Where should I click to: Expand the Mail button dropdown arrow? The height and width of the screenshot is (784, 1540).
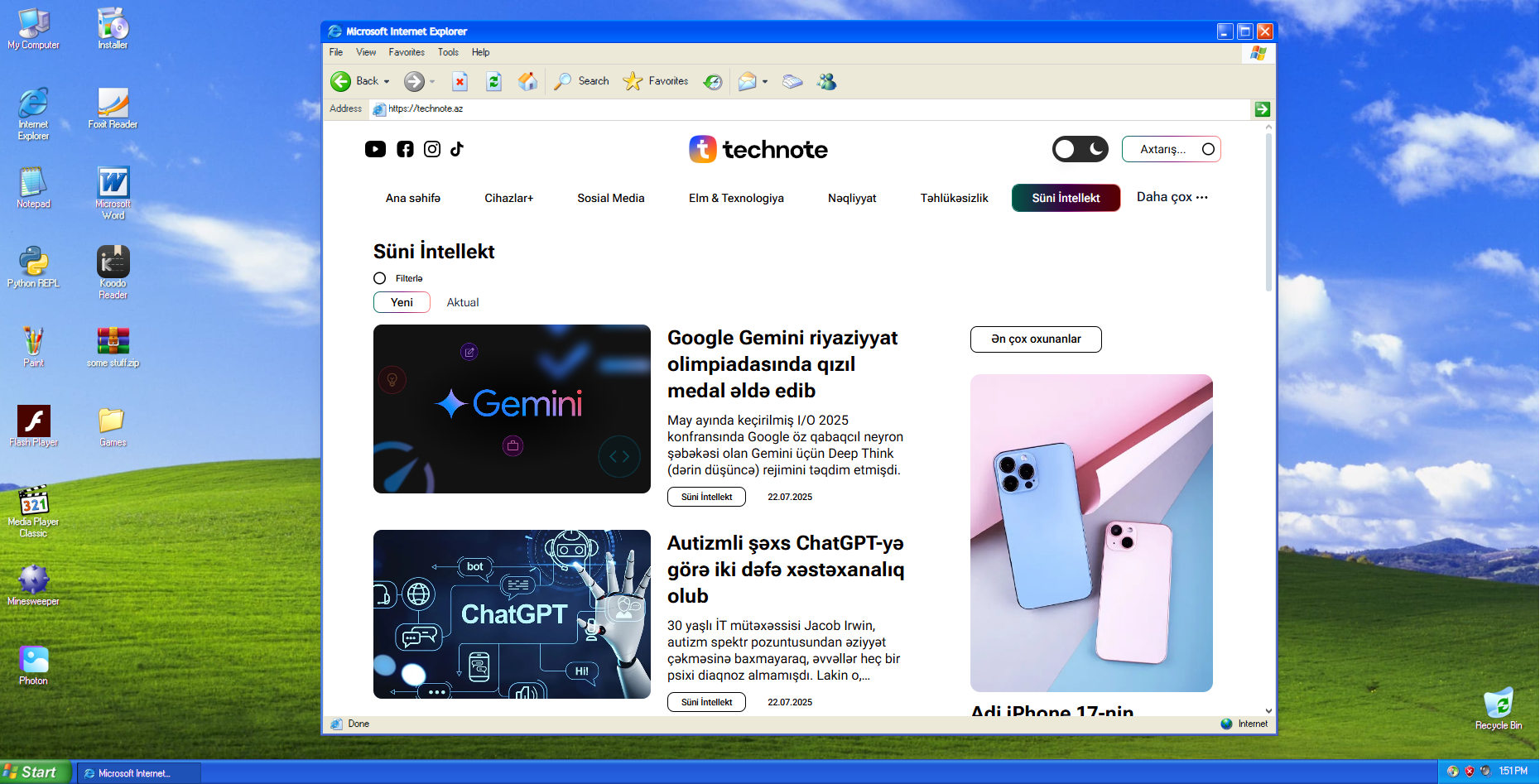(x=765, y=82)
